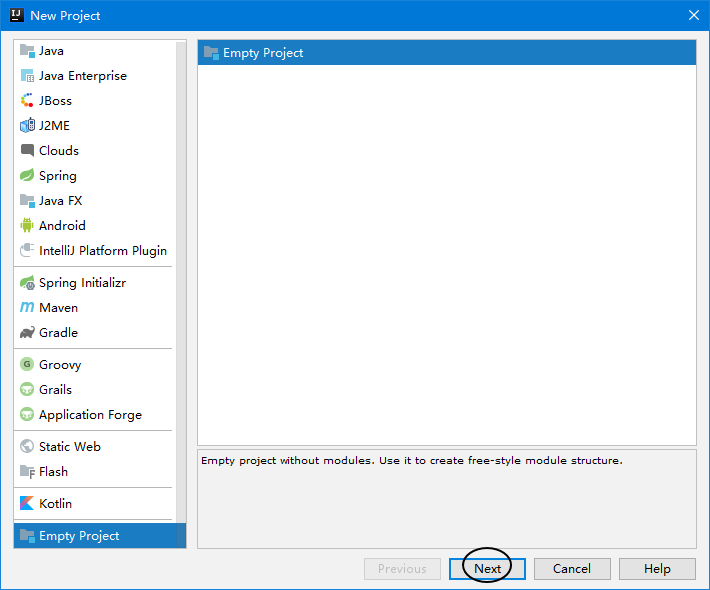
Task: Select the Maven 'm' icon
Action: tap(27, 308)
